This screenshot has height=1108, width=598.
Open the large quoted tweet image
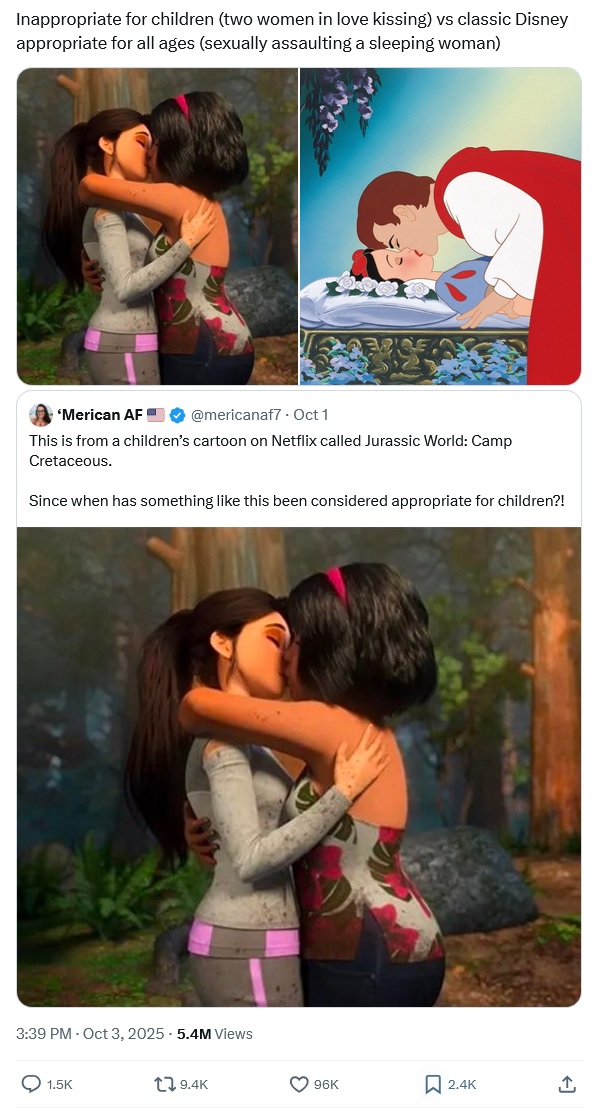(299, 767)
